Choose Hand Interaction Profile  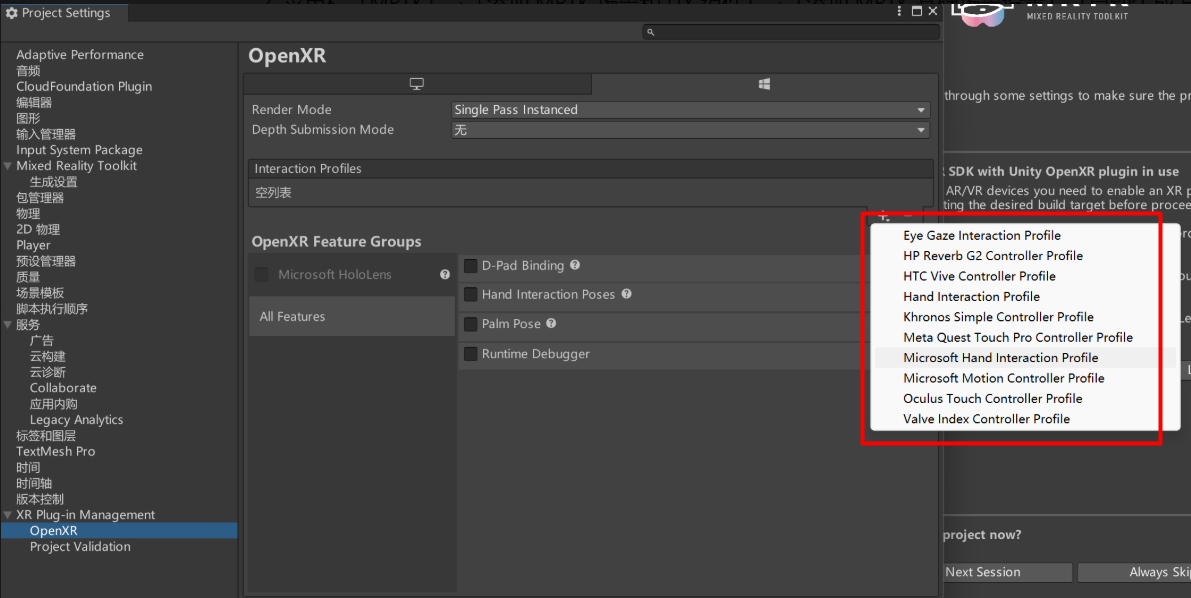971,297
